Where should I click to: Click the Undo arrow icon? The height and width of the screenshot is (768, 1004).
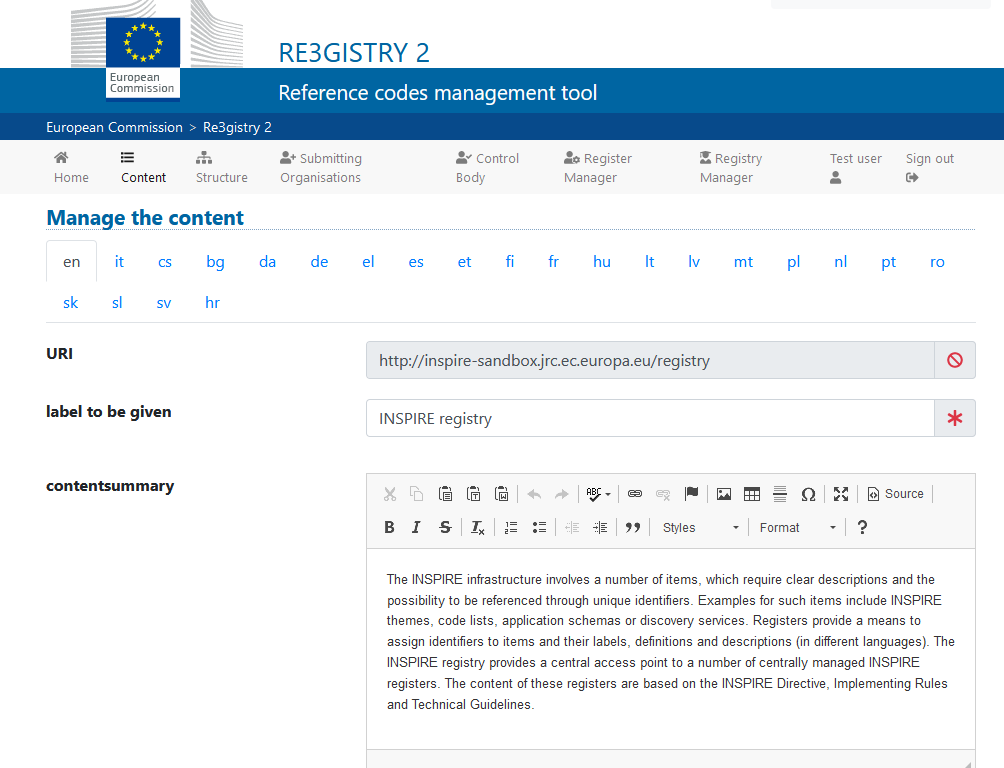534,494
